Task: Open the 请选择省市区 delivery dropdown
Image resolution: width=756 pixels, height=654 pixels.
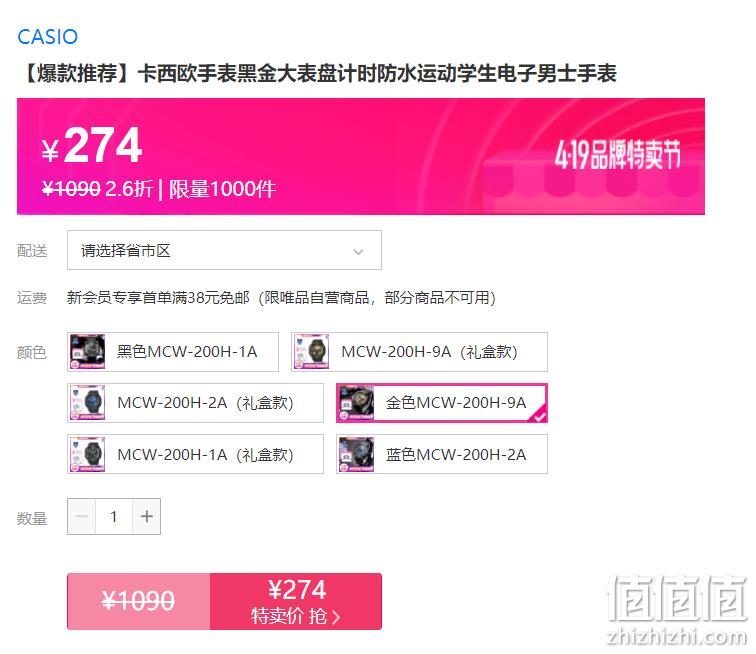Action: click(224, 250)
